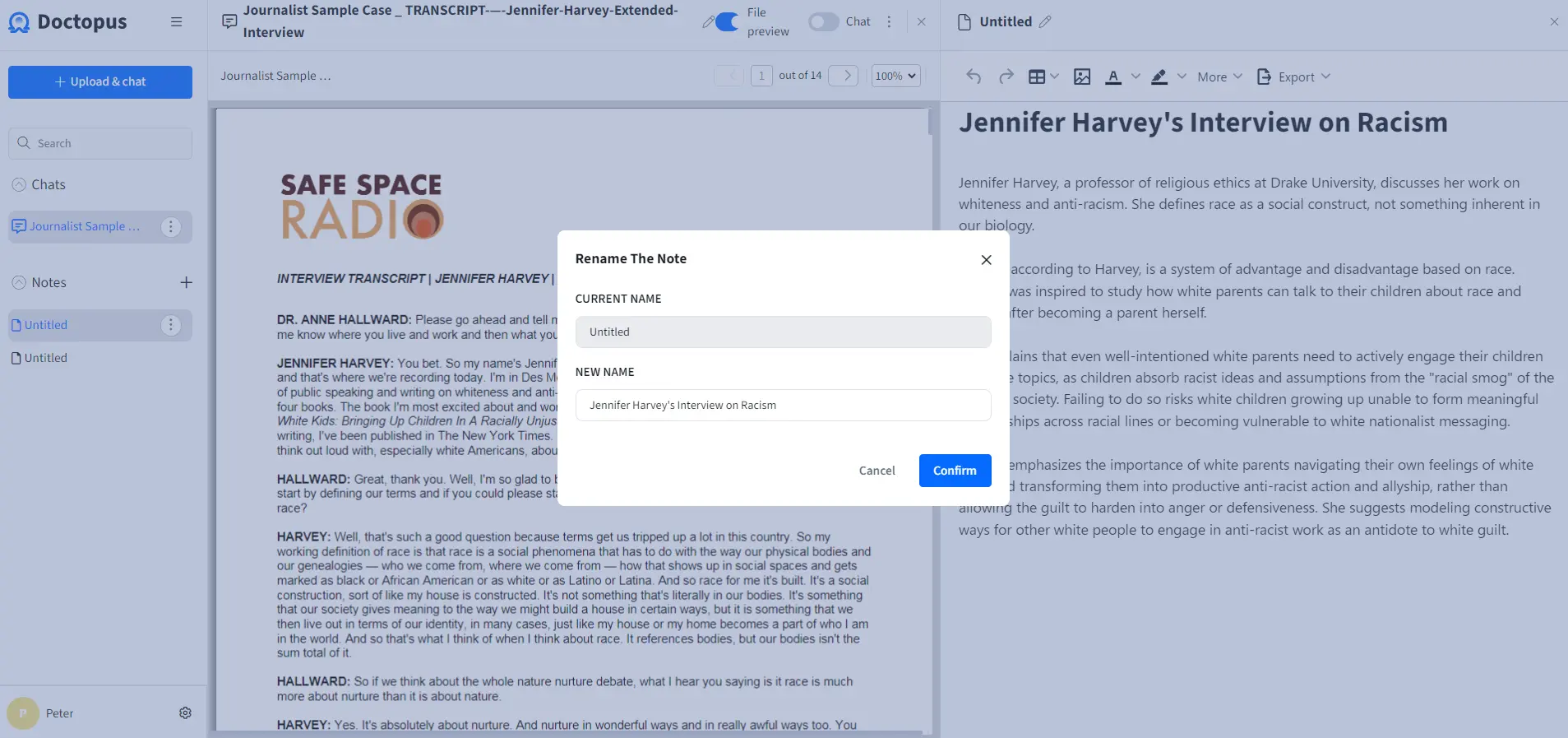
Task: Toggle the Chat switch
Action: [823, 22]
